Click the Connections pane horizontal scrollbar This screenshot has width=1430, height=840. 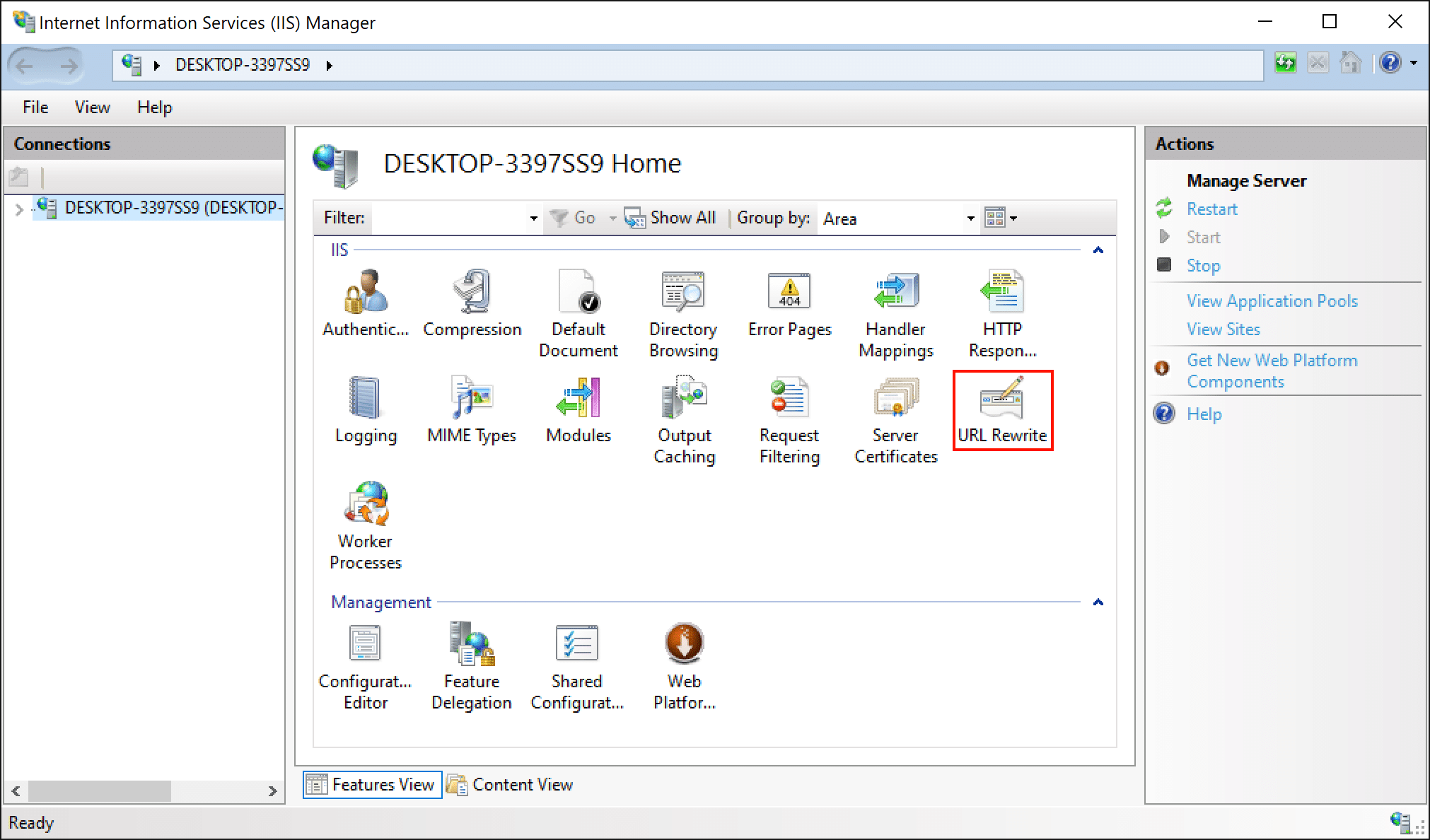click(x=99, y=791)
